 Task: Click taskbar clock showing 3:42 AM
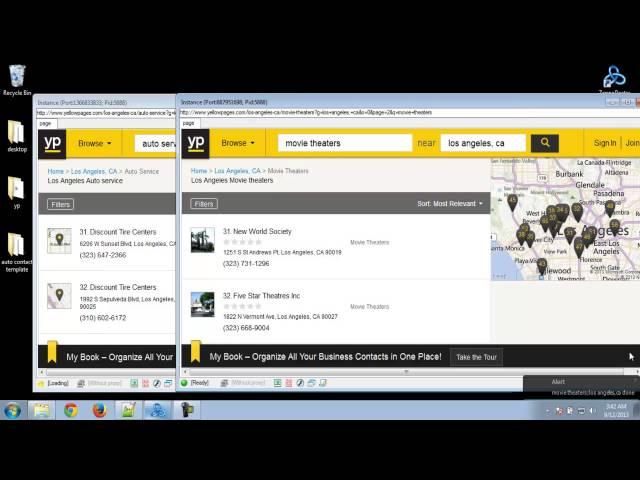(x=616, y=410)
